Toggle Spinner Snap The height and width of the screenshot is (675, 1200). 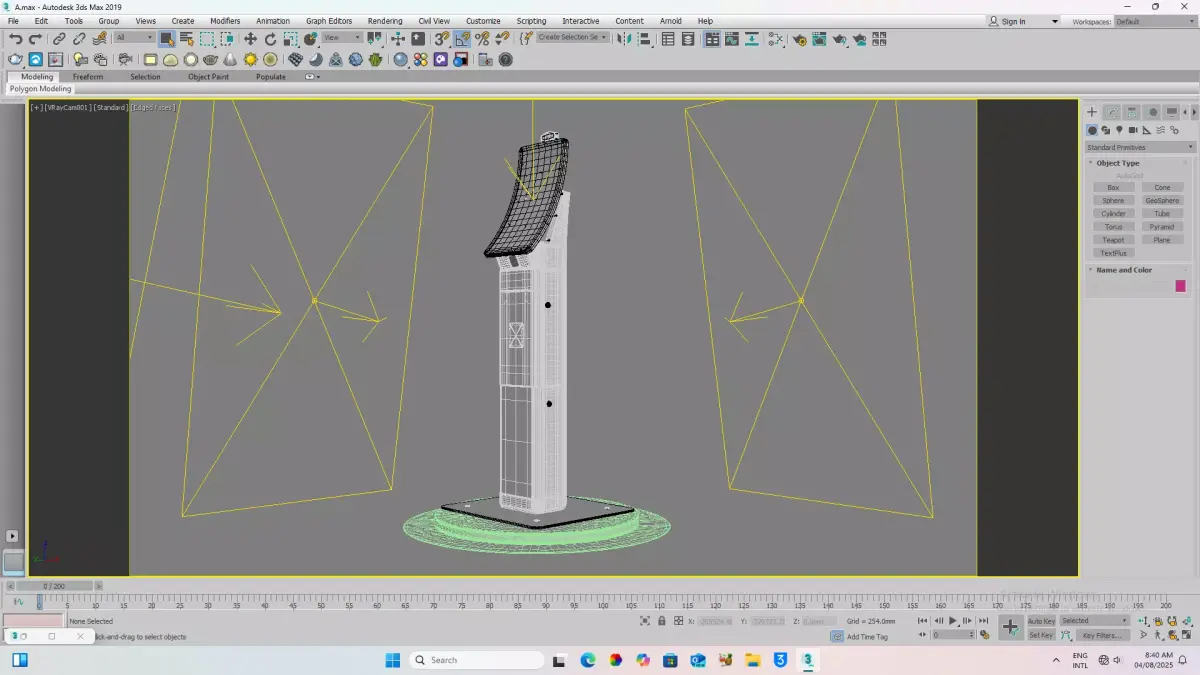pos(502,39)
